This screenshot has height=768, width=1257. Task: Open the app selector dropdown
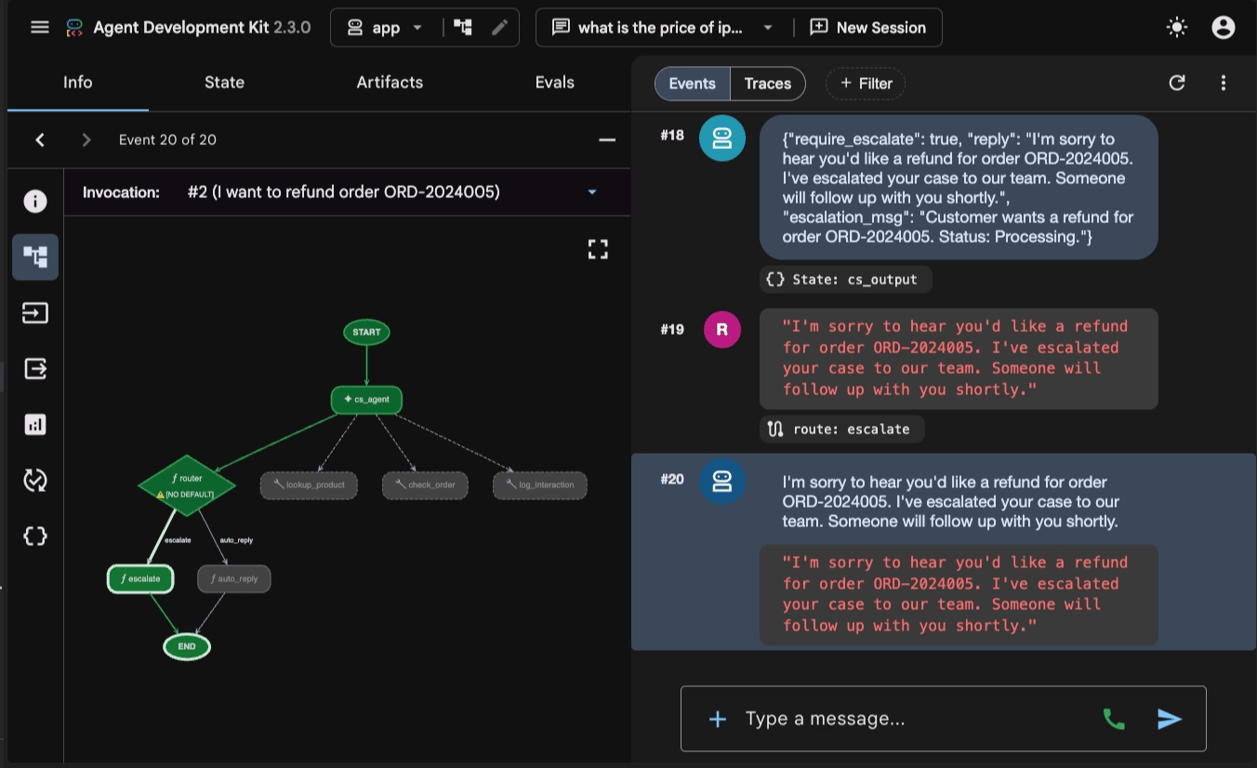[384, 27]
